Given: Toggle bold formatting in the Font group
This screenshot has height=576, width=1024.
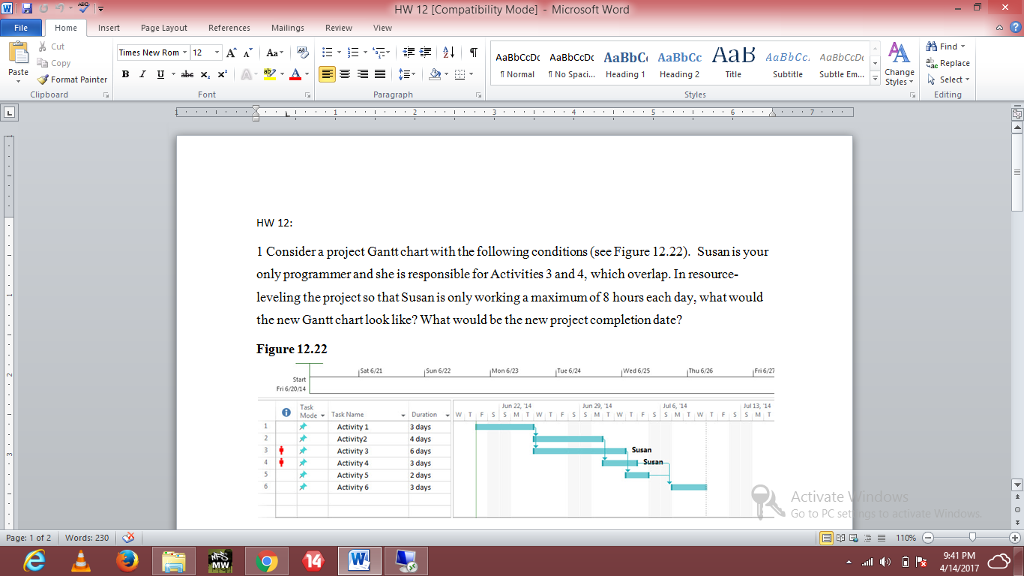Looking at the screenshot, I should (x=125, y=74).
